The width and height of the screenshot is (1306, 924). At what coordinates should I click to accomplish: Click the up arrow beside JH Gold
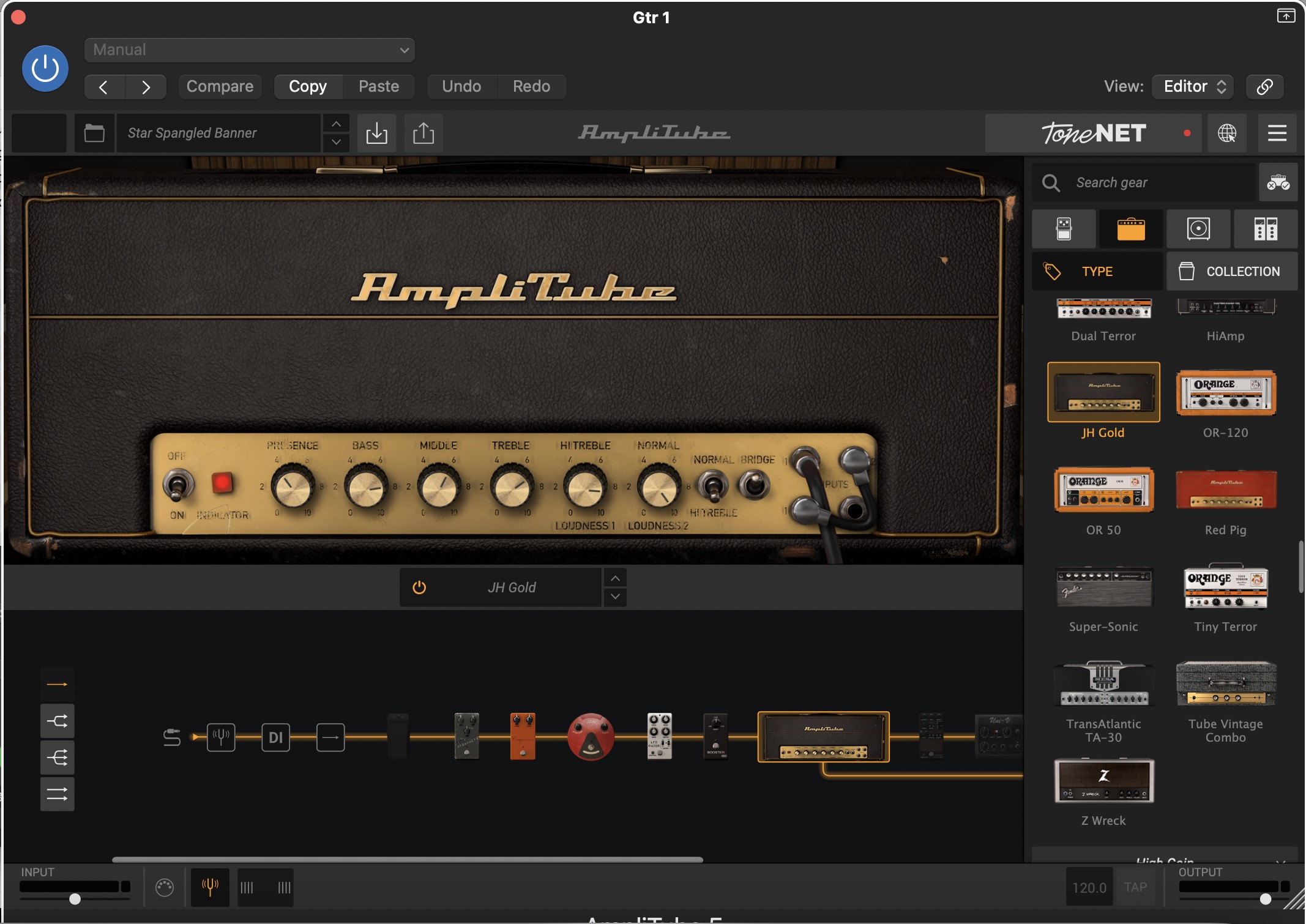point(615,578)
